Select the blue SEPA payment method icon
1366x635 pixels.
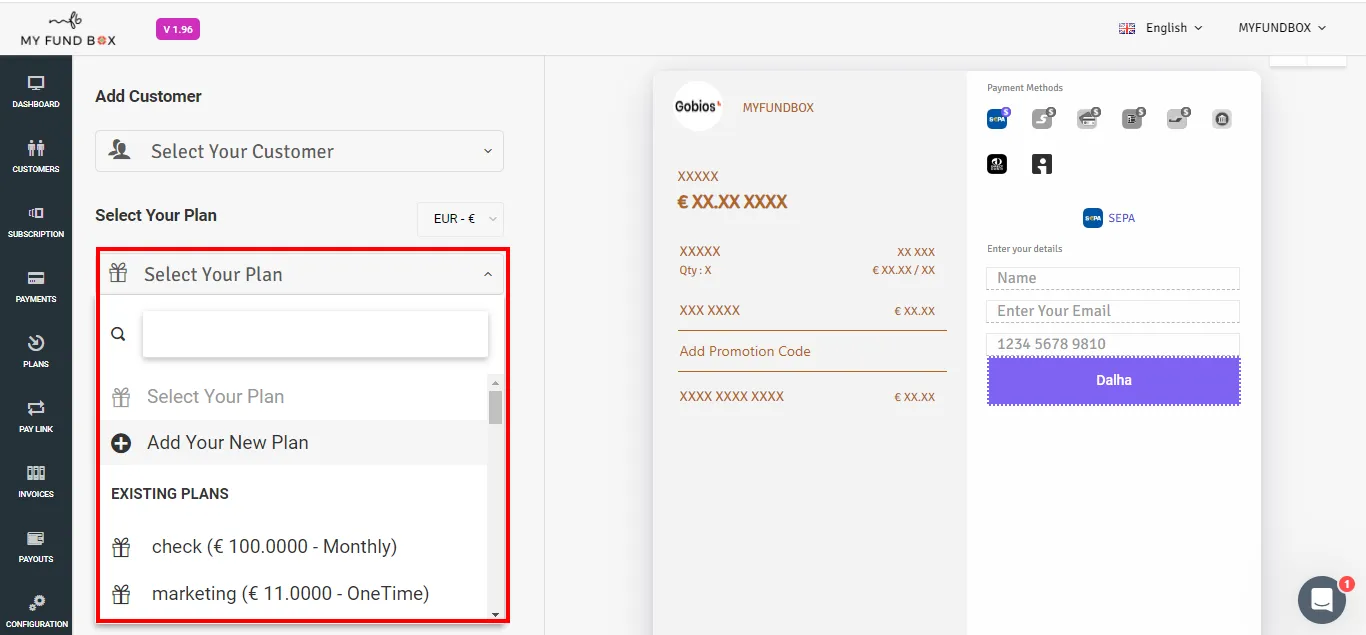[997, 120]
